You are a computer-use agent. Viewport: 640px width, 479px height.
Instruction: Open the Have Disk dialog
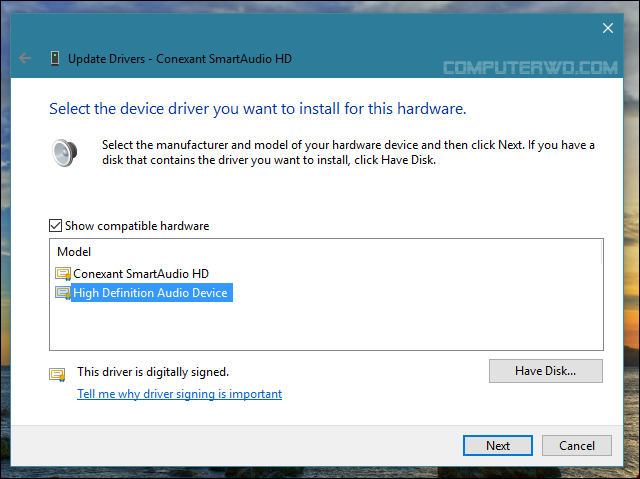click(546, 371)
